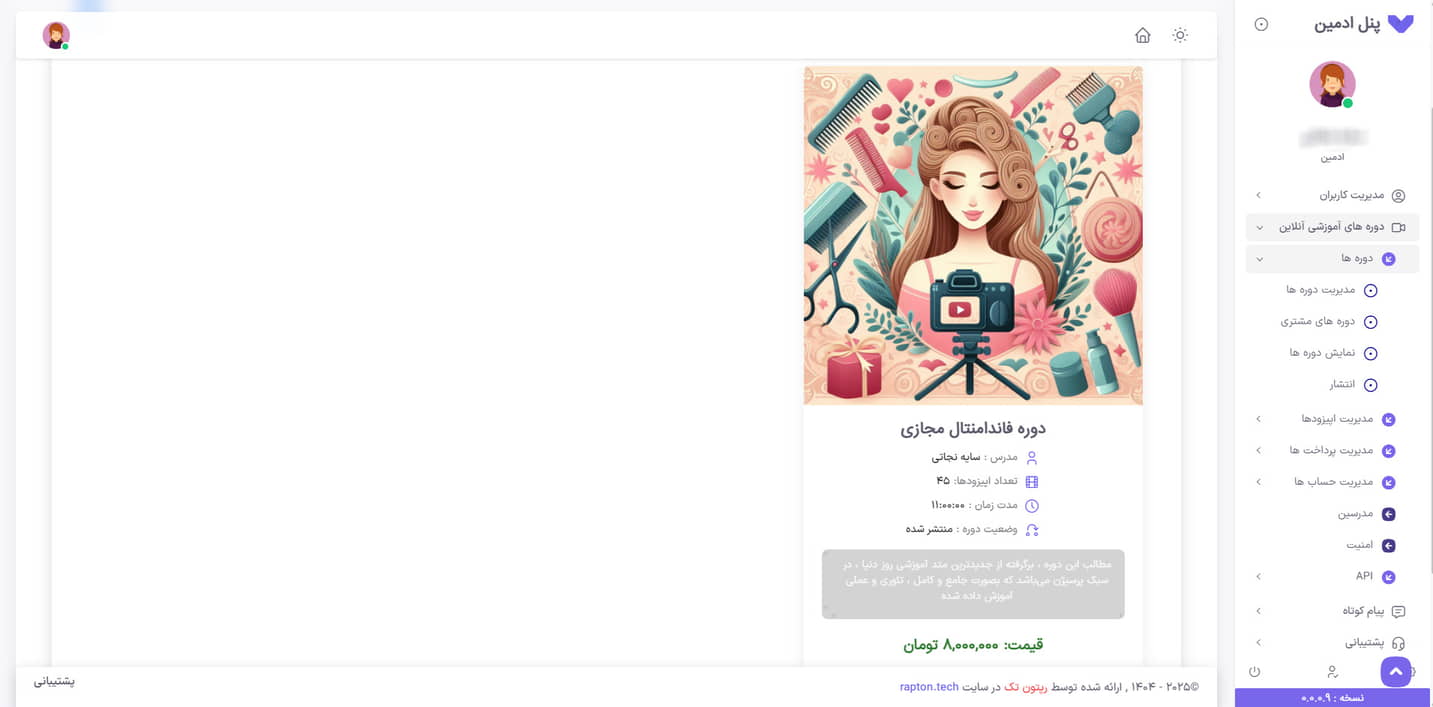Collapse the دوره های آموزشی آنلاین section
1433x707 pixels.
(1332, 227)
